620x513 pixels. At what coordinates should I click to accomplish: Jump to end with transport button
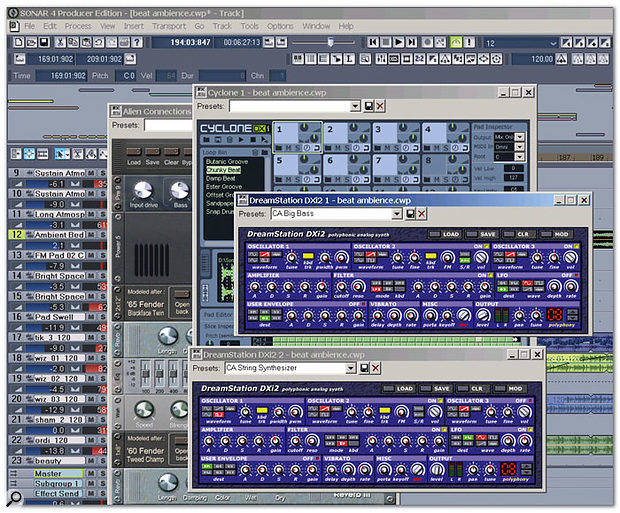[411, 42]
